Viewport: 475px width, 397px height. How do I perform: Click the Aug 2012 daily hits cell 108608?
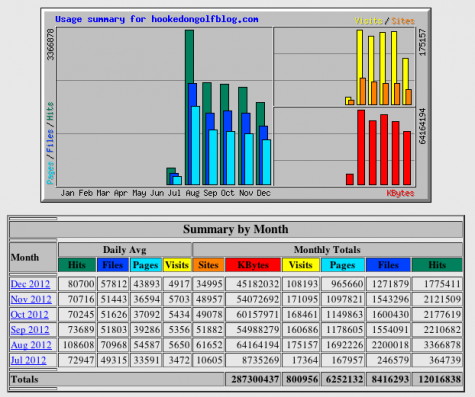pos(77,345)
